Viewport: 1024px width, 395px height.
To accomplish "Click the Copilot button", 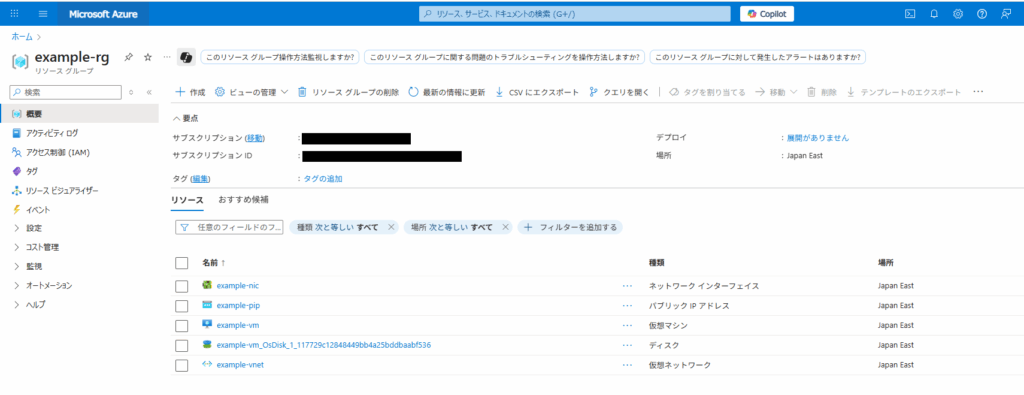I will 767,14.
